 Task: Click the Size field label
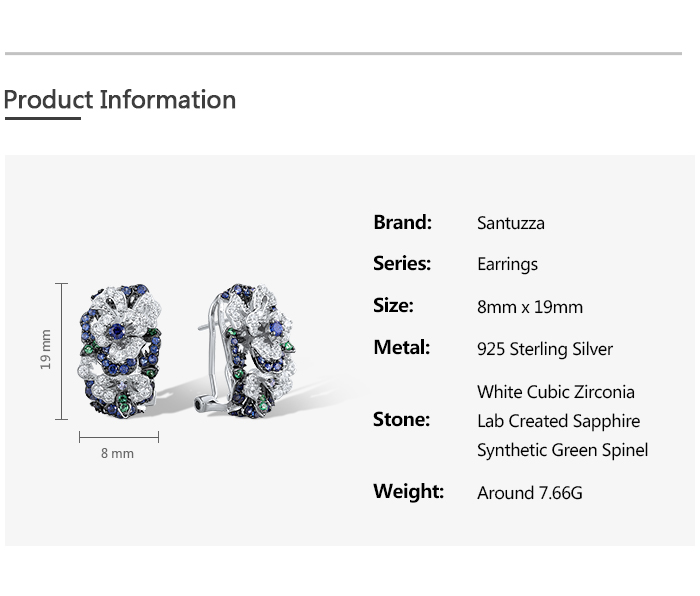[x=393, y=306]
